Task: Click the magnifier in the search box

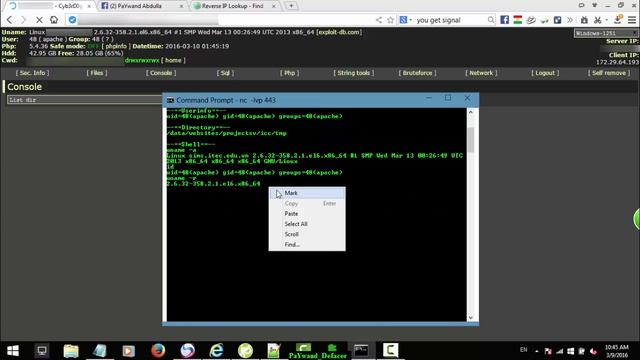Action: click(x=491, y=20)
